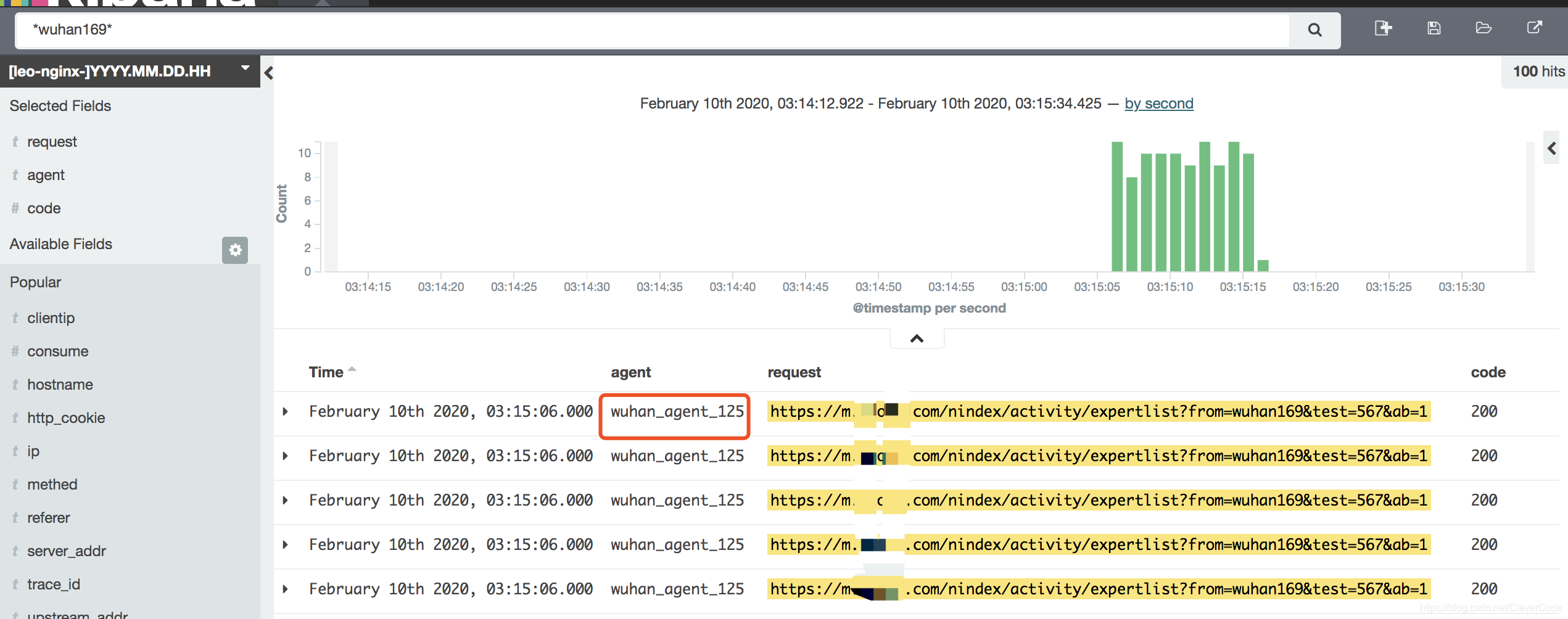Click the load saved search folder icon
Screen dimensions: 1568x619
click(x=1483, y=28)
